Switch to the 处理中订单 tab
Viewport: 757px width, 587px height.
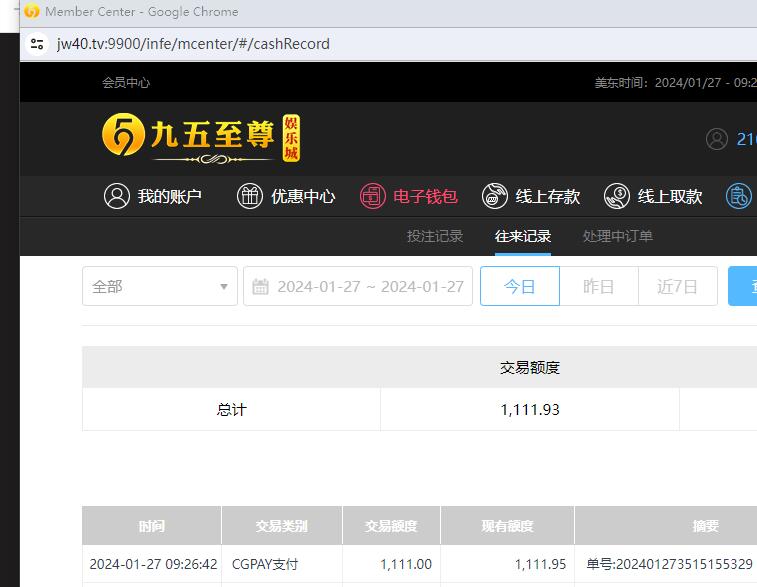(x=618, y=236)
